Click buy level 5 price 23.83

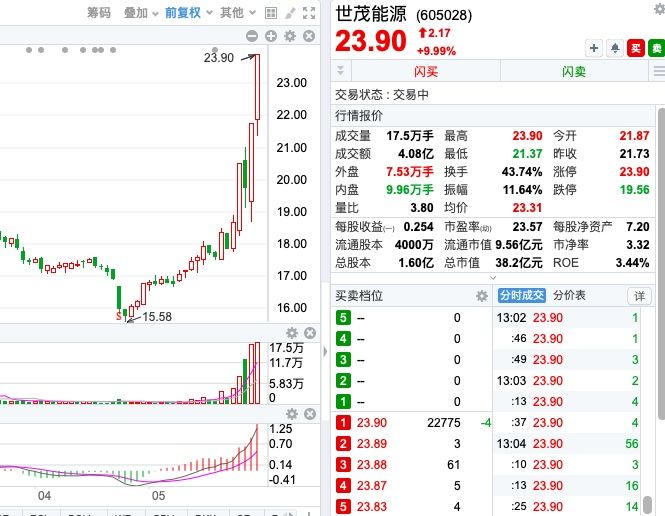372,507
